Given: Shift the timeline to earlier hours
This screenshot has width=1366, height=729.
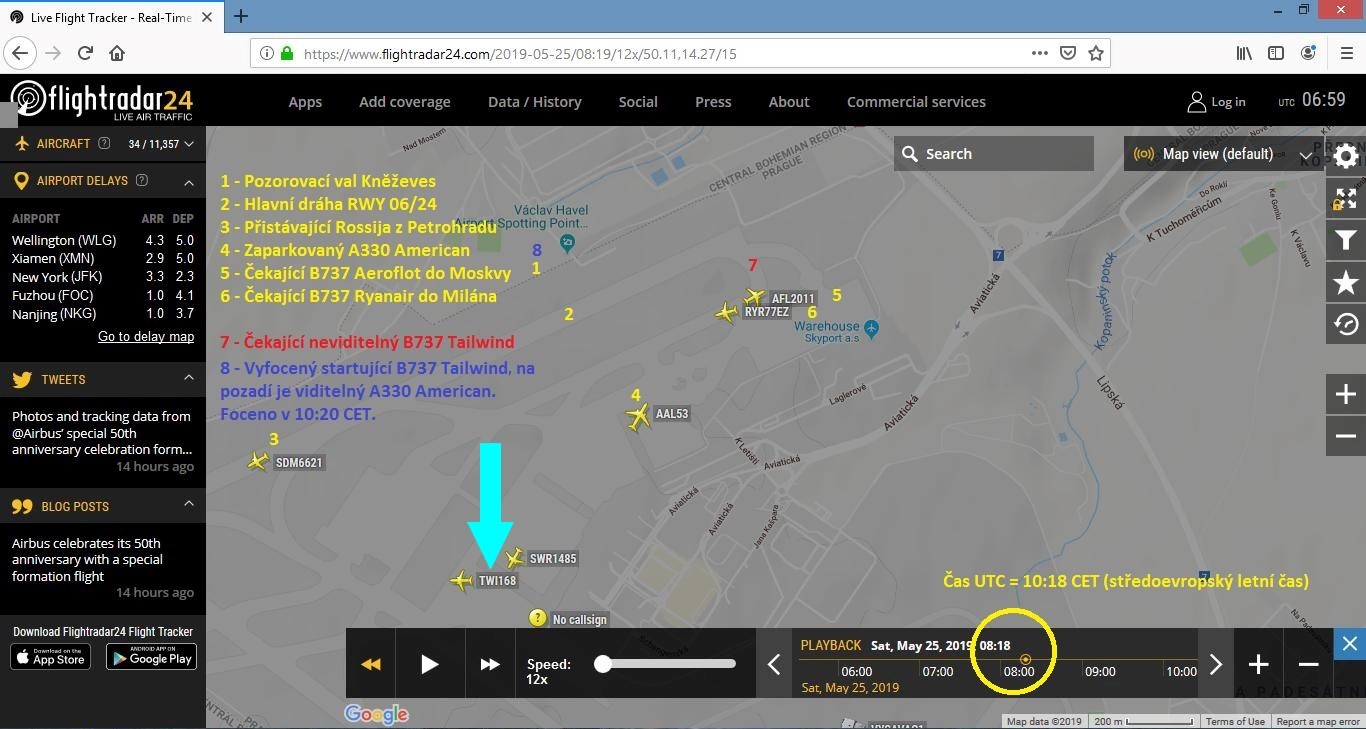Looking at the screenshot, I should 774,664.
